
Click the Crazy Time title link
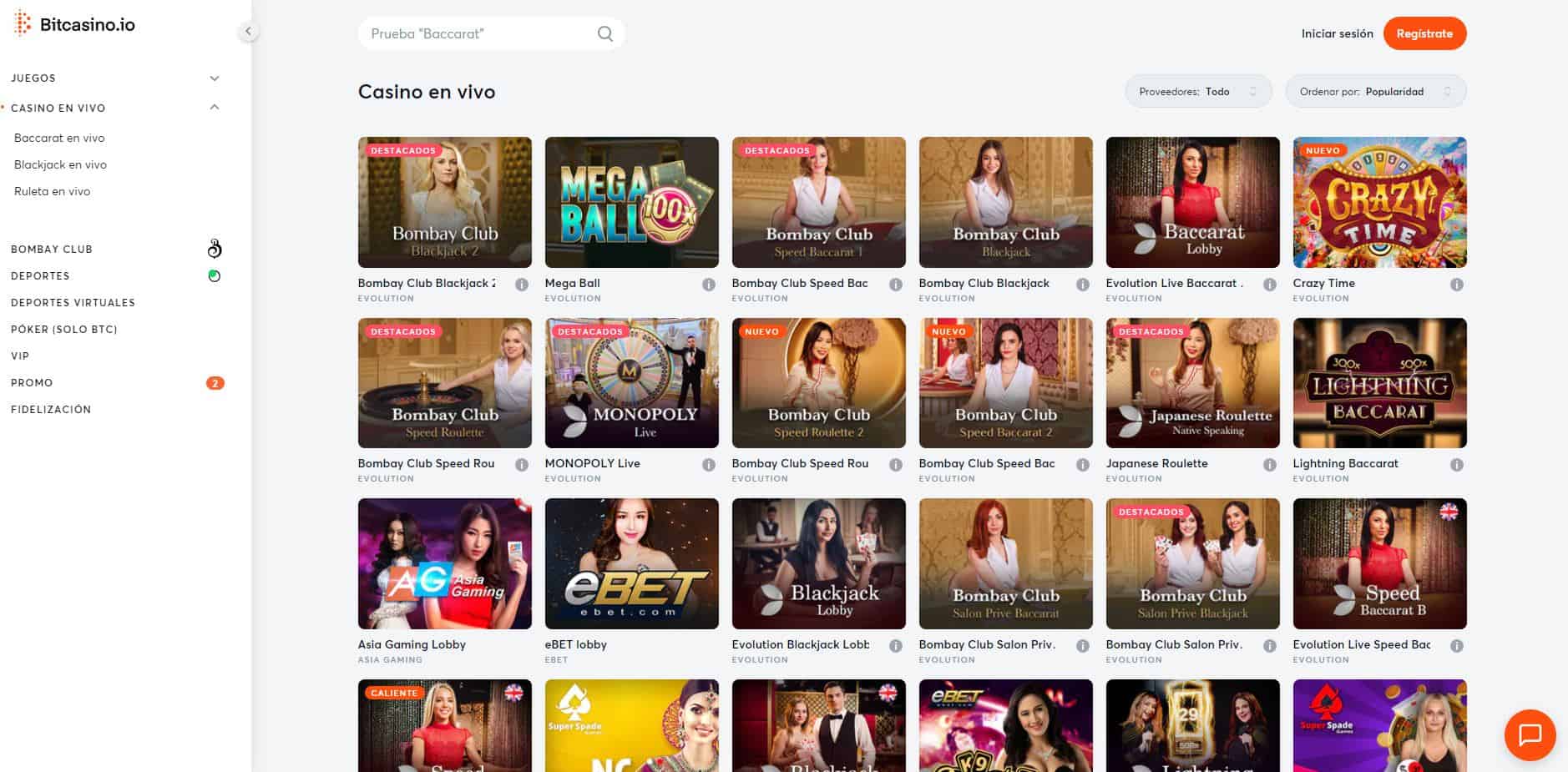[x=1323, y=283]
